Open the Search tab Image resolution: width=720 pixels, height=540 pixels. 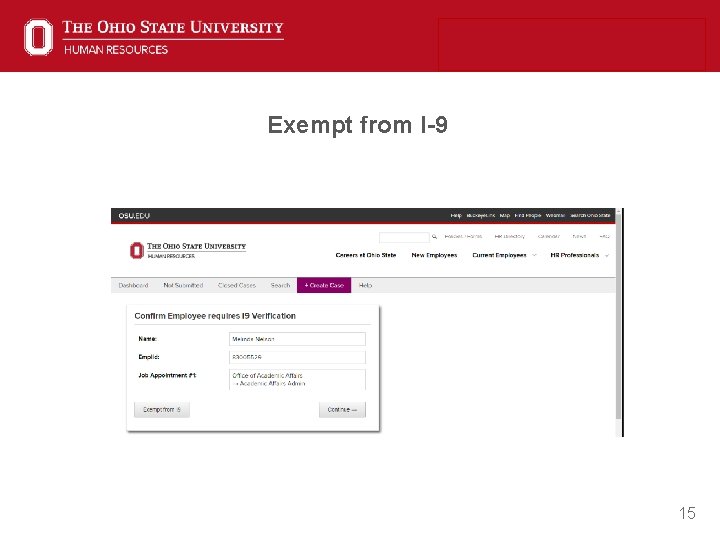[x=280, y=285]
